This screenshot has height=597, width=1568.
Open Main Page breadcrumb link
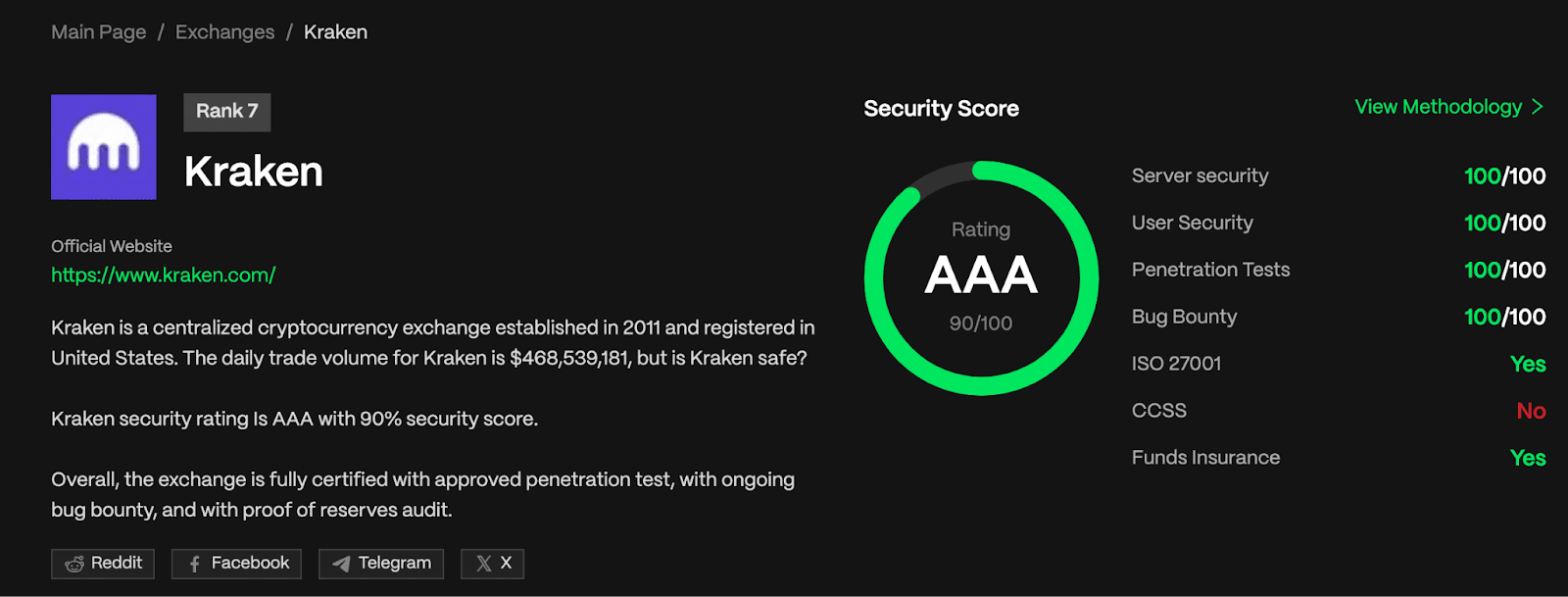(99, 32)
